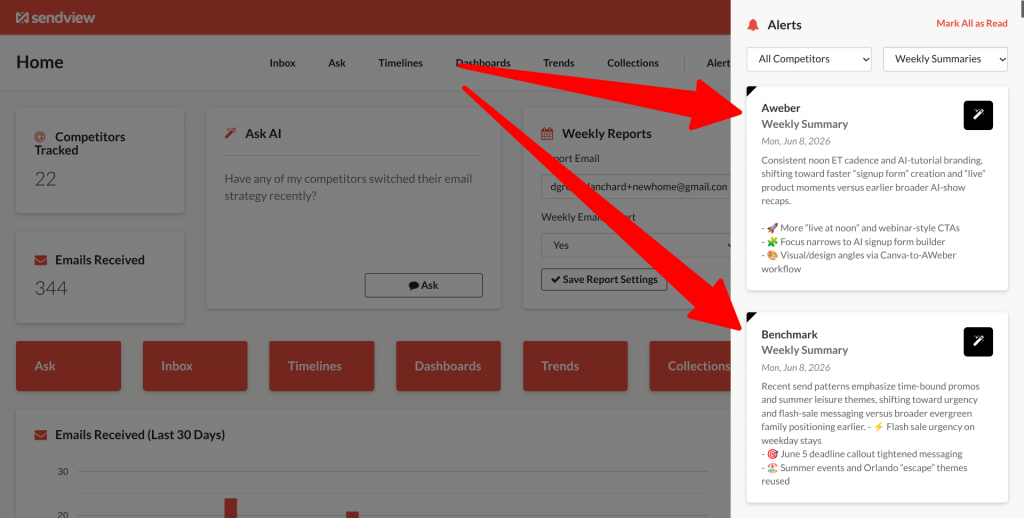Image resolution: width=1024 pixels, height=518 pixels.
Task: Click the red Collections tile button
Action: (x=690, y=366)
